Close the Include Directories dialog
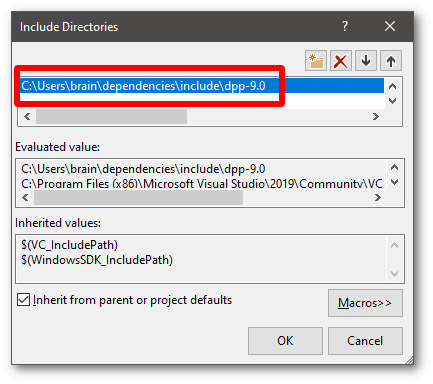 coord(390,26)
